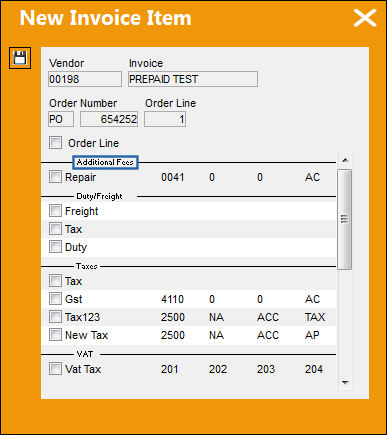387x435 pixels.
Task: Click ACC in the New Tax row
Action: click(x=268, y=335)
